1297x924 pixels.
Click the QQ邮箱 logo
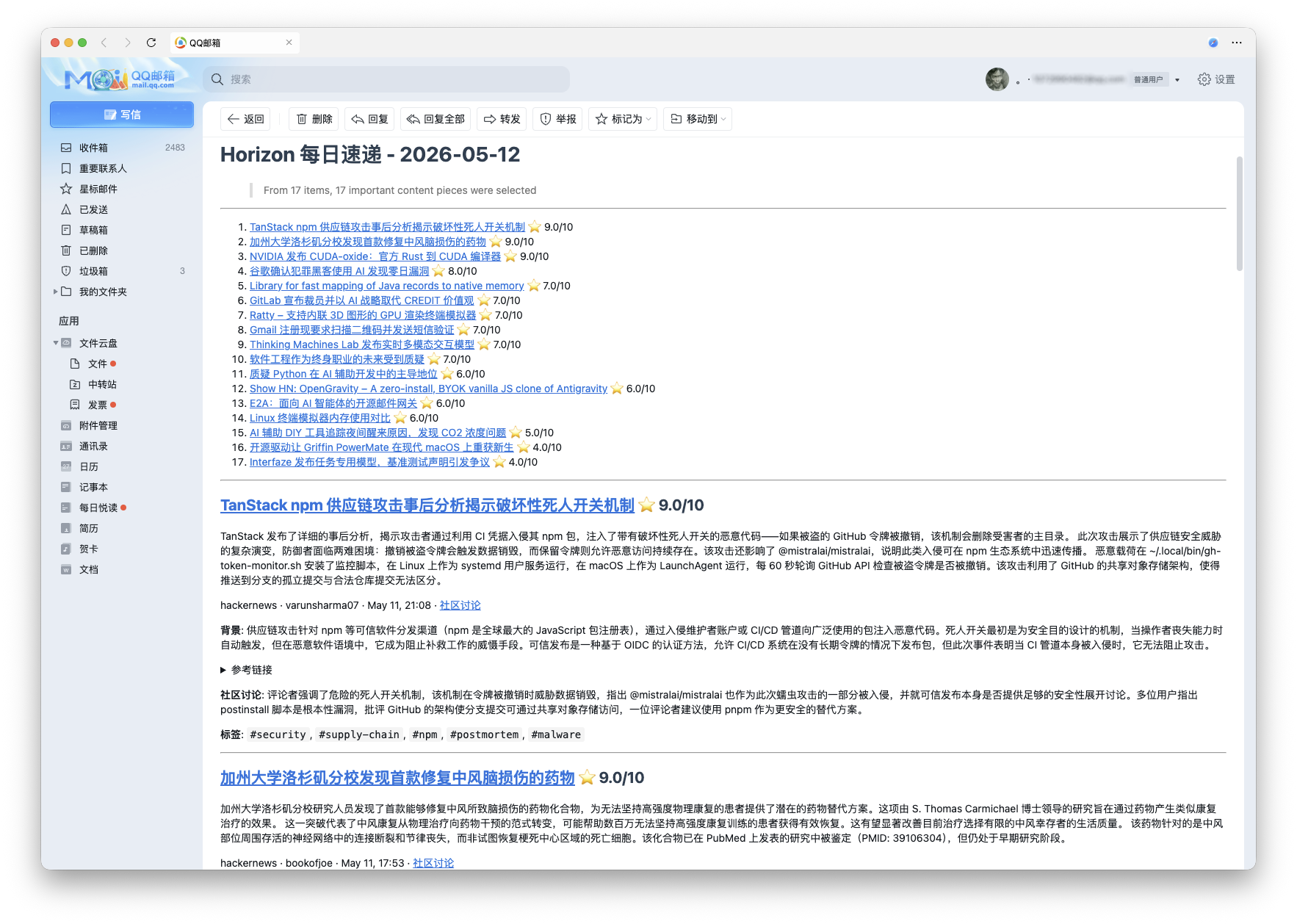(x=120, y=79)
